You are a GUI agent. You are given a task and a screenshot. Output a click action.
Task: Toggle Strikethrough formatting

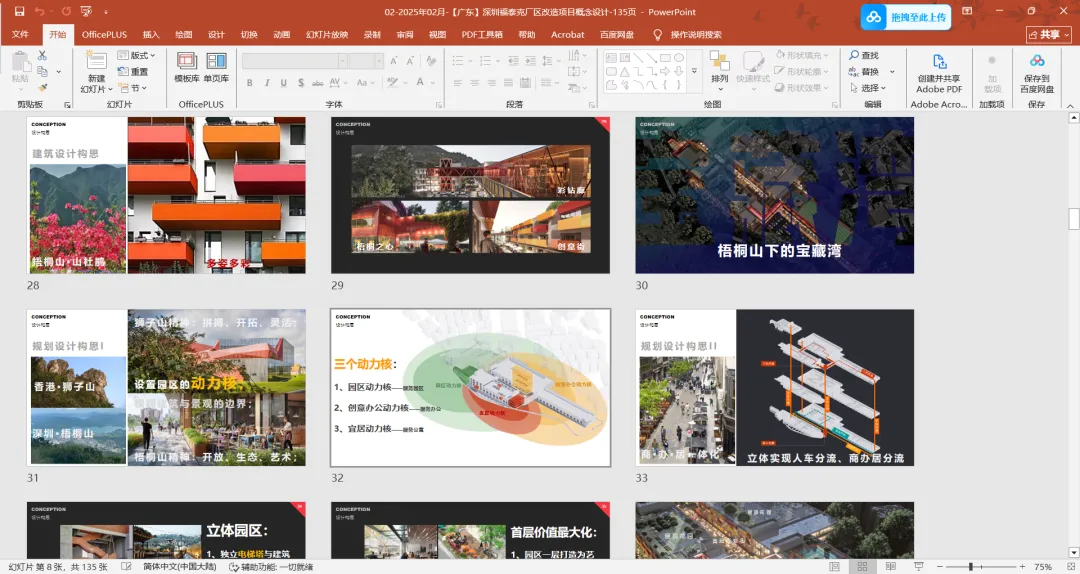318,83
